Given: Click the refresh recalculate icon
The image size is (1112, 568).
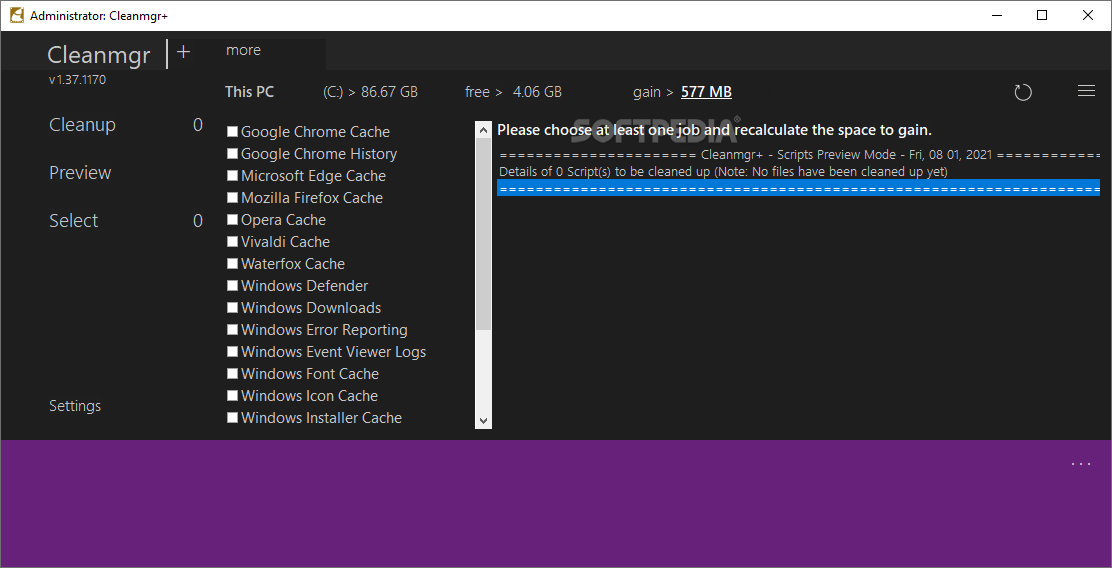Looking at the screenshot, I should pyautogui.click(x=1023, y=92).
